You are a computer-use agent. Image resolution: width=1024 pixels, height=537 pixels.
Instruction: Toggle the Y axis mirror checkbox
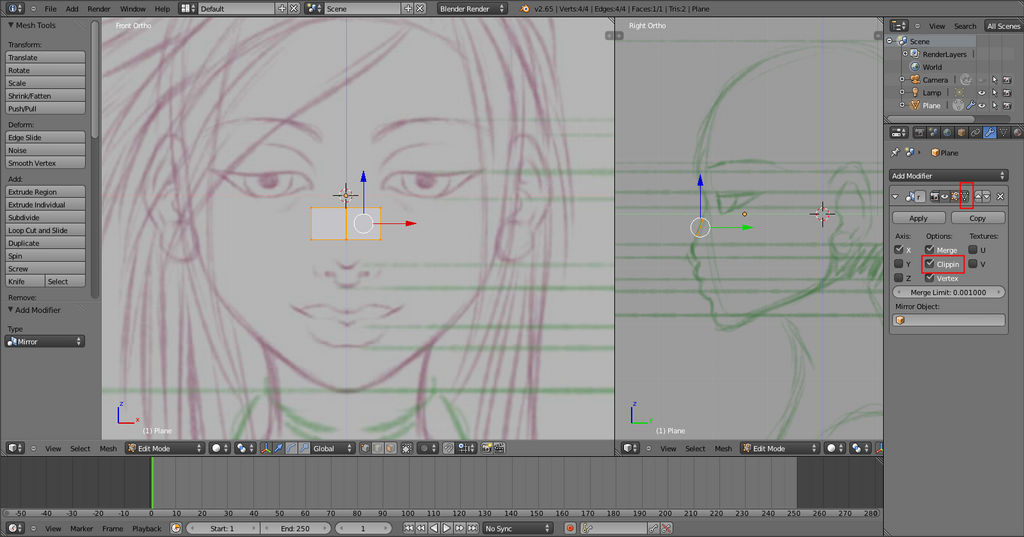(x=899, y=264)
